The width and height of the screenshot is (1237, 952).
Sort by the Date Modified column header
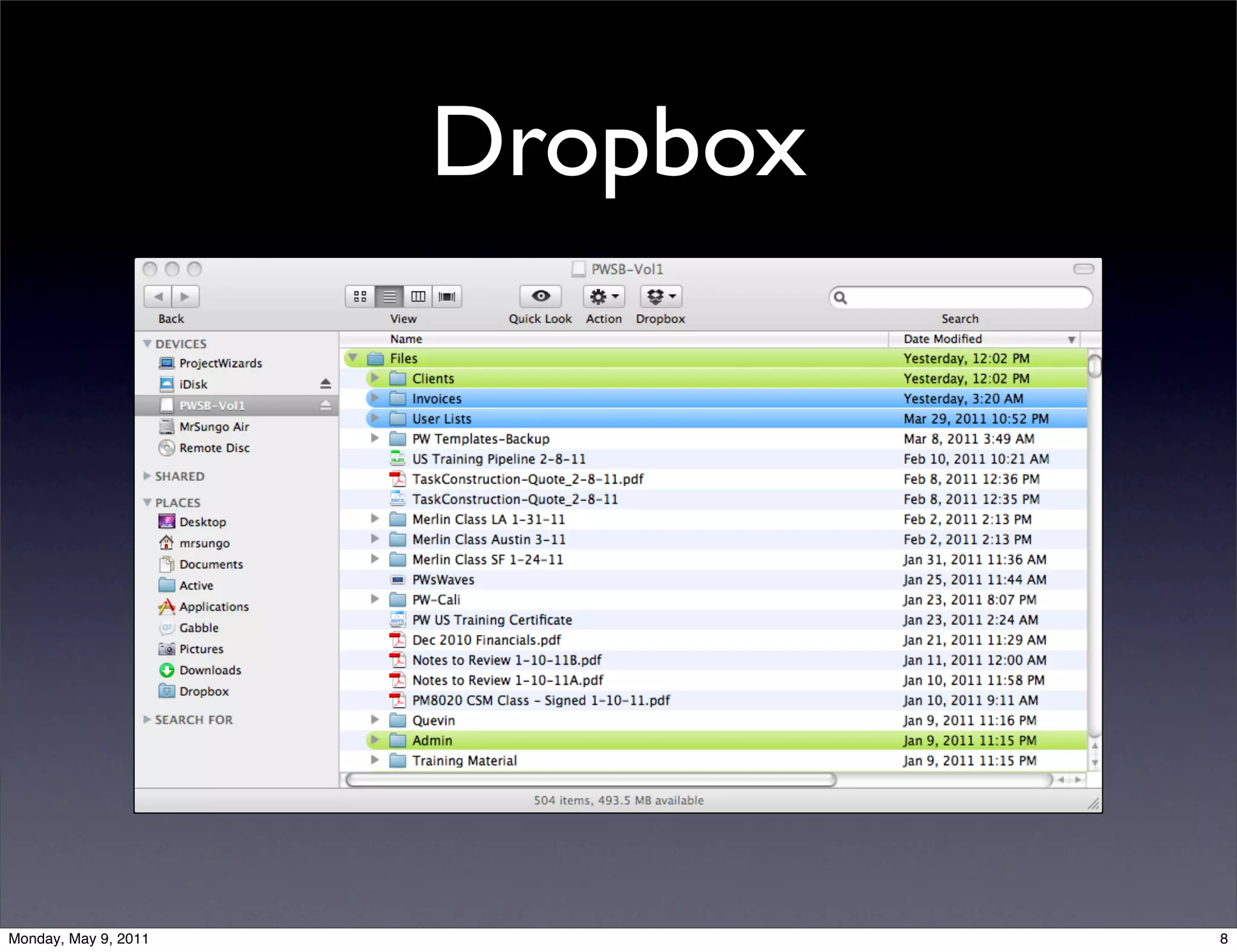click(x=985, y=339)
